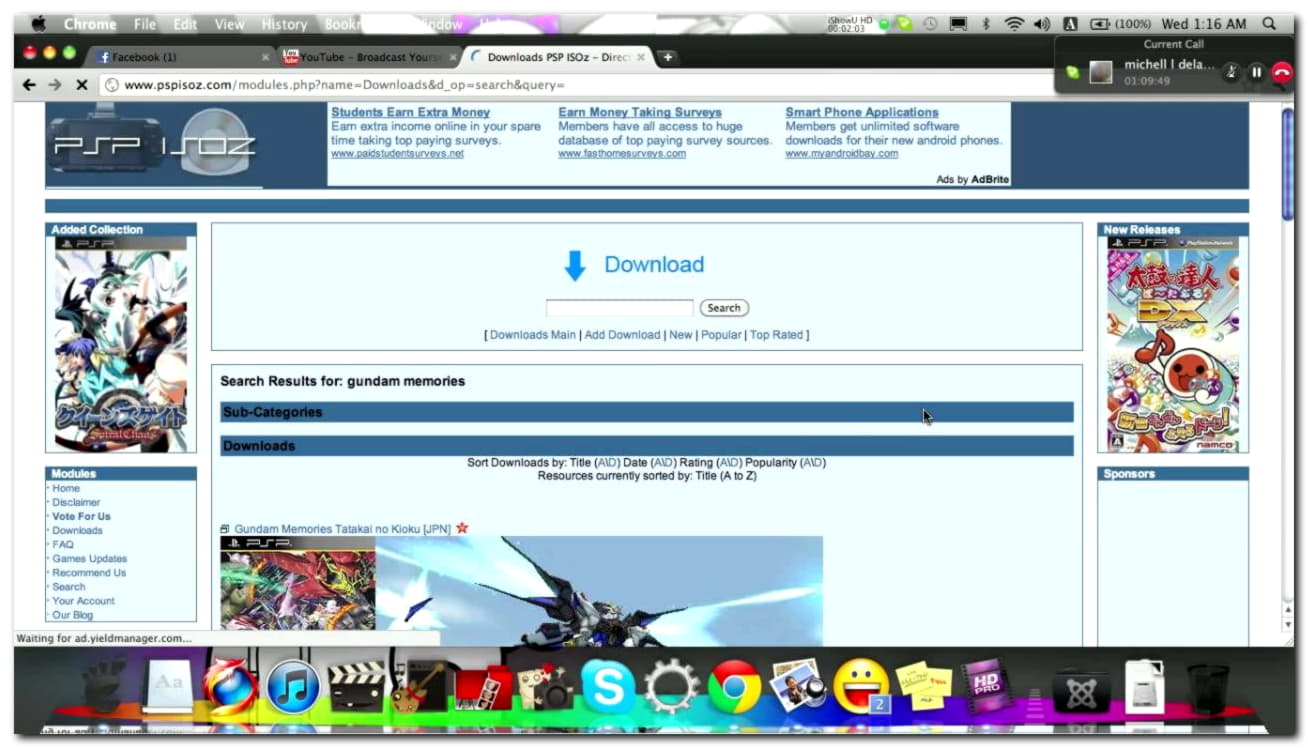Open the Top Rated link
1308x748 pixels.
(x=777, y=335)
